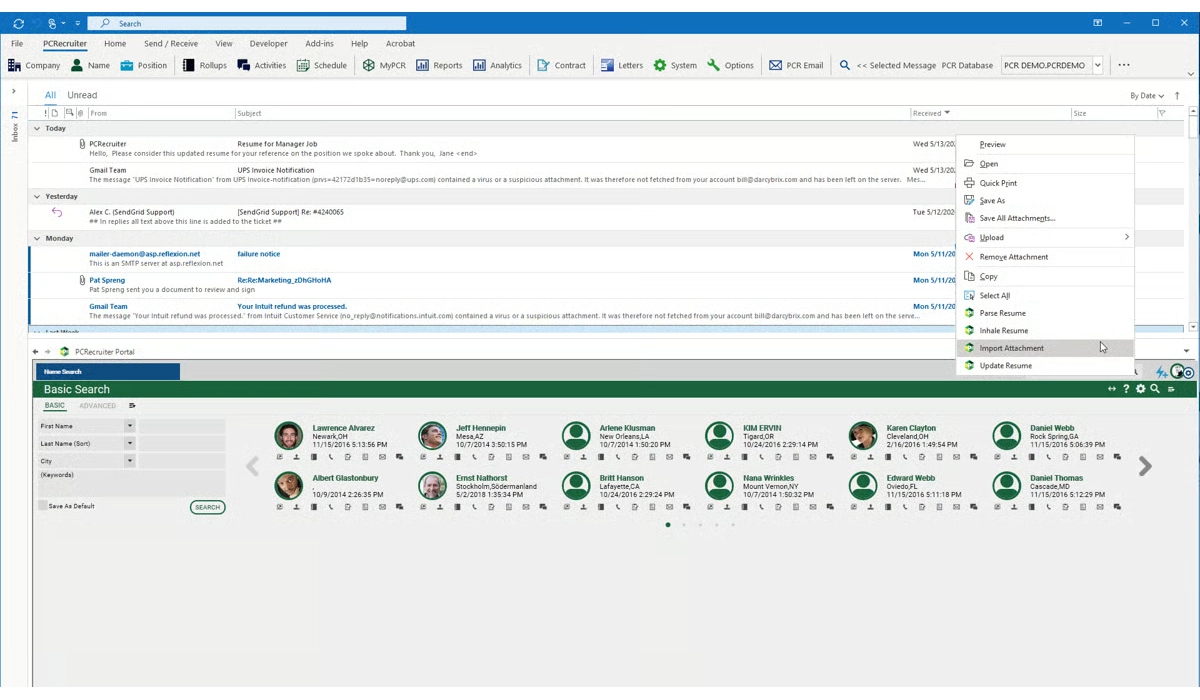Click the PCR Email button

click(796, 65)
